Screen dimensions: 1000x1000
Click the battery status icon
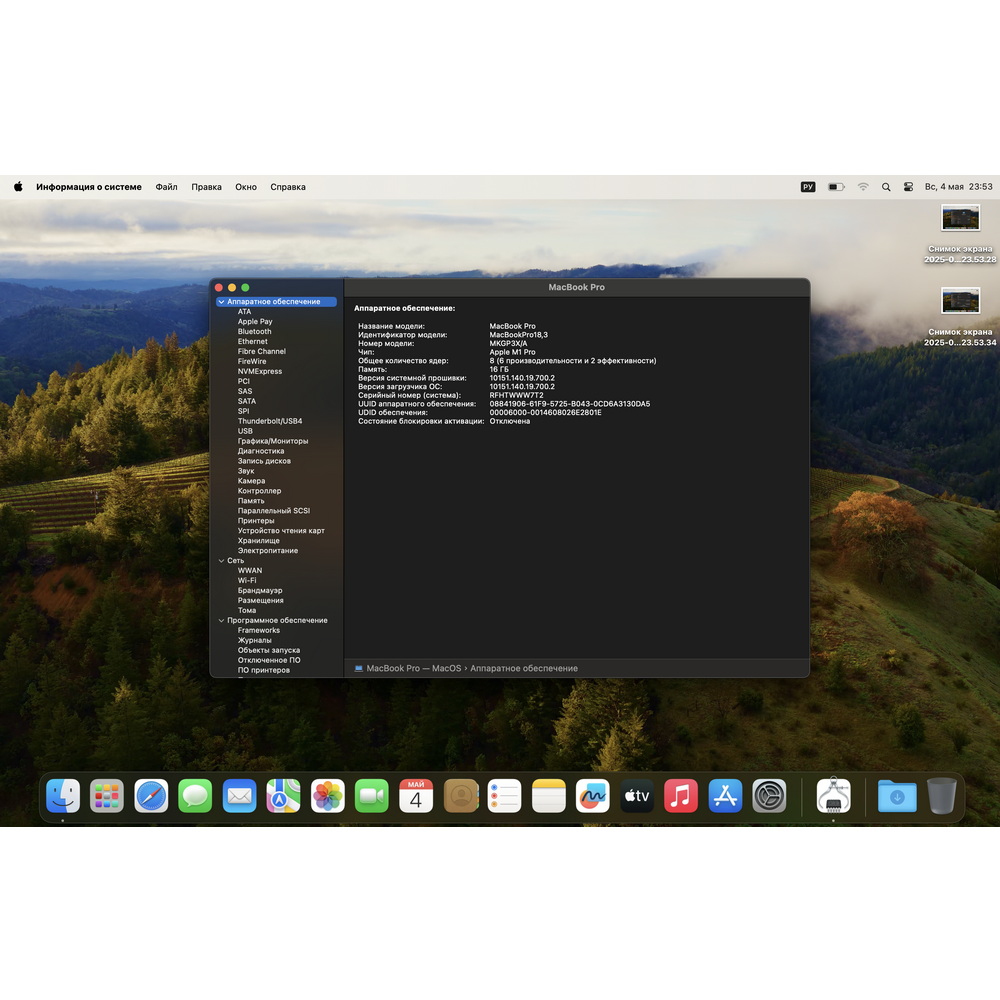[836, 187]
